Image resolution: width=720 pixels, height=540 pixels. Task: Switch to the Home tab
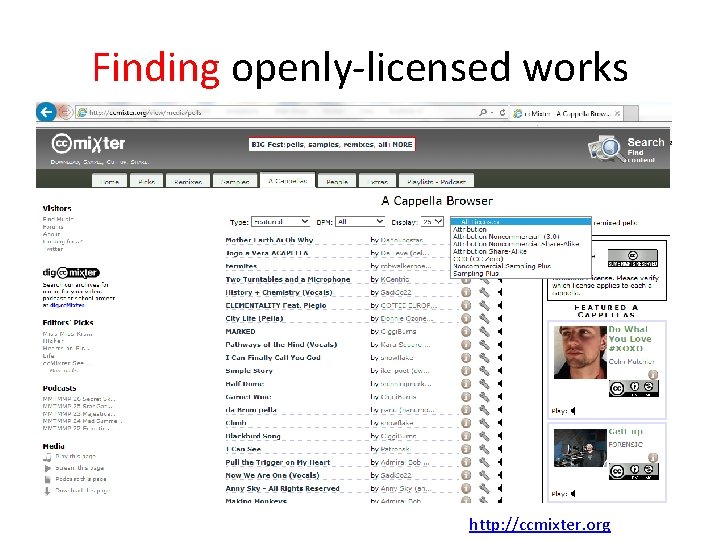pyautogui.click(x=109, y=181)
